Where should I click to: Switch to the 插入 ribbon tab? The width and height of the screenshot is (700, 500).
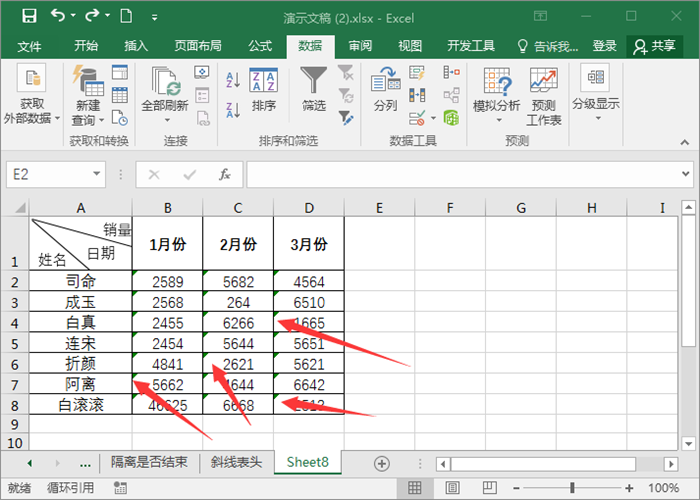(136, 46)
